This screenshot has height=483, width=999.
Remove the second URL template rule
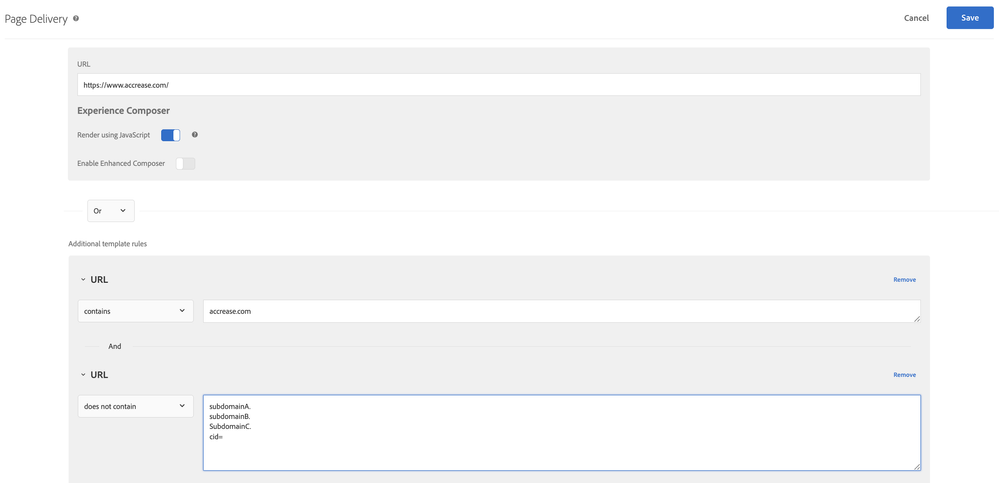tap(904, 375)
